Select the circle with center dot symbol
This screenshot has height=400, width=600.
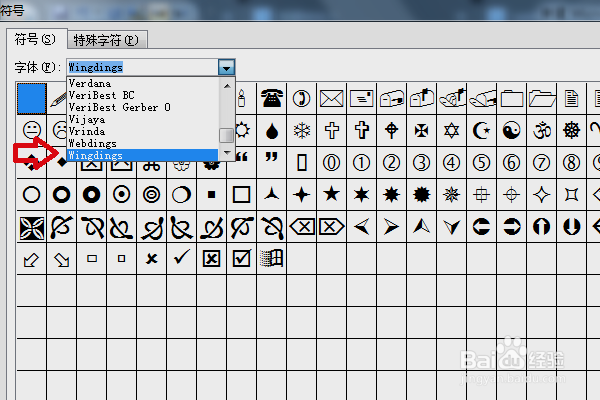coord(122,194)
